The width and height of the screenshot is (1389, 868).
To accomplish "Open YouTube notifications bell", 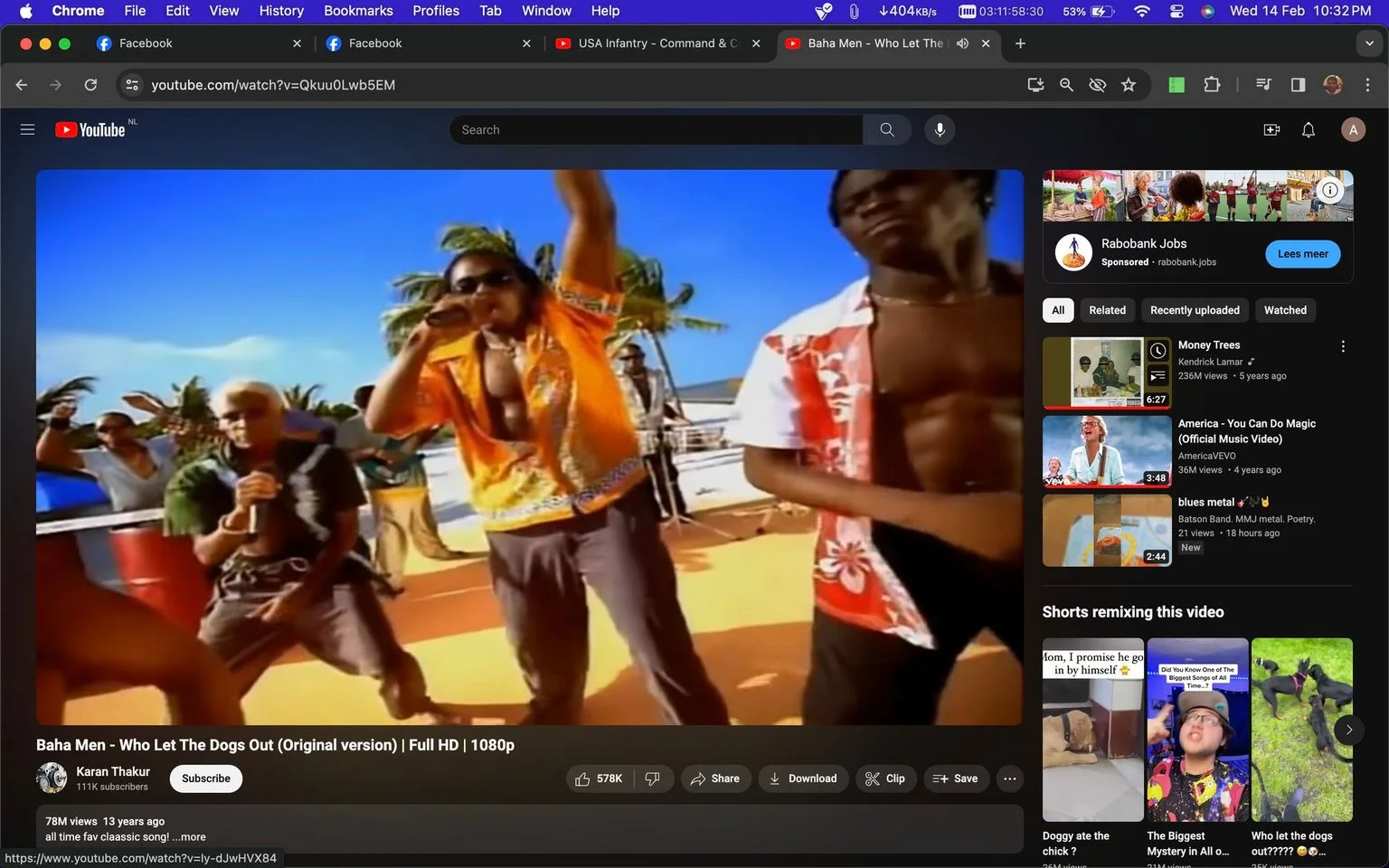I will 1309,130.
